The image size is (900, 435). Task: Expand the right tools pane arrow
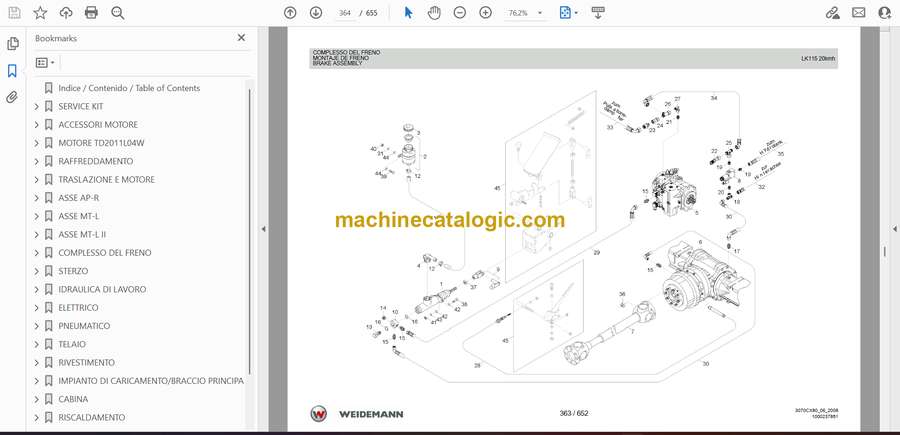(894, 229)
